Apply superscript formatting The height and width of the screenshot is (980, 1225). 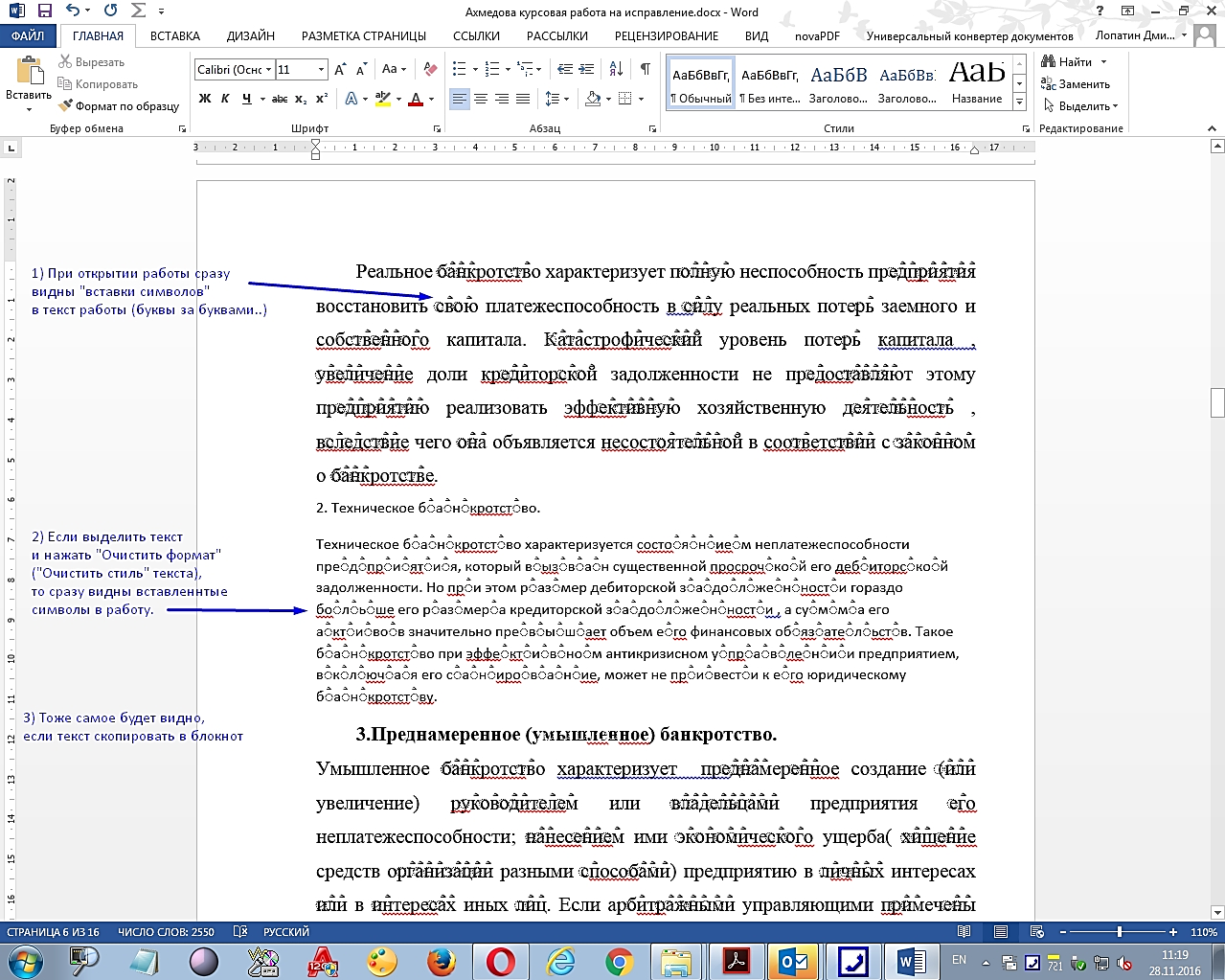[x=322, y=99]
